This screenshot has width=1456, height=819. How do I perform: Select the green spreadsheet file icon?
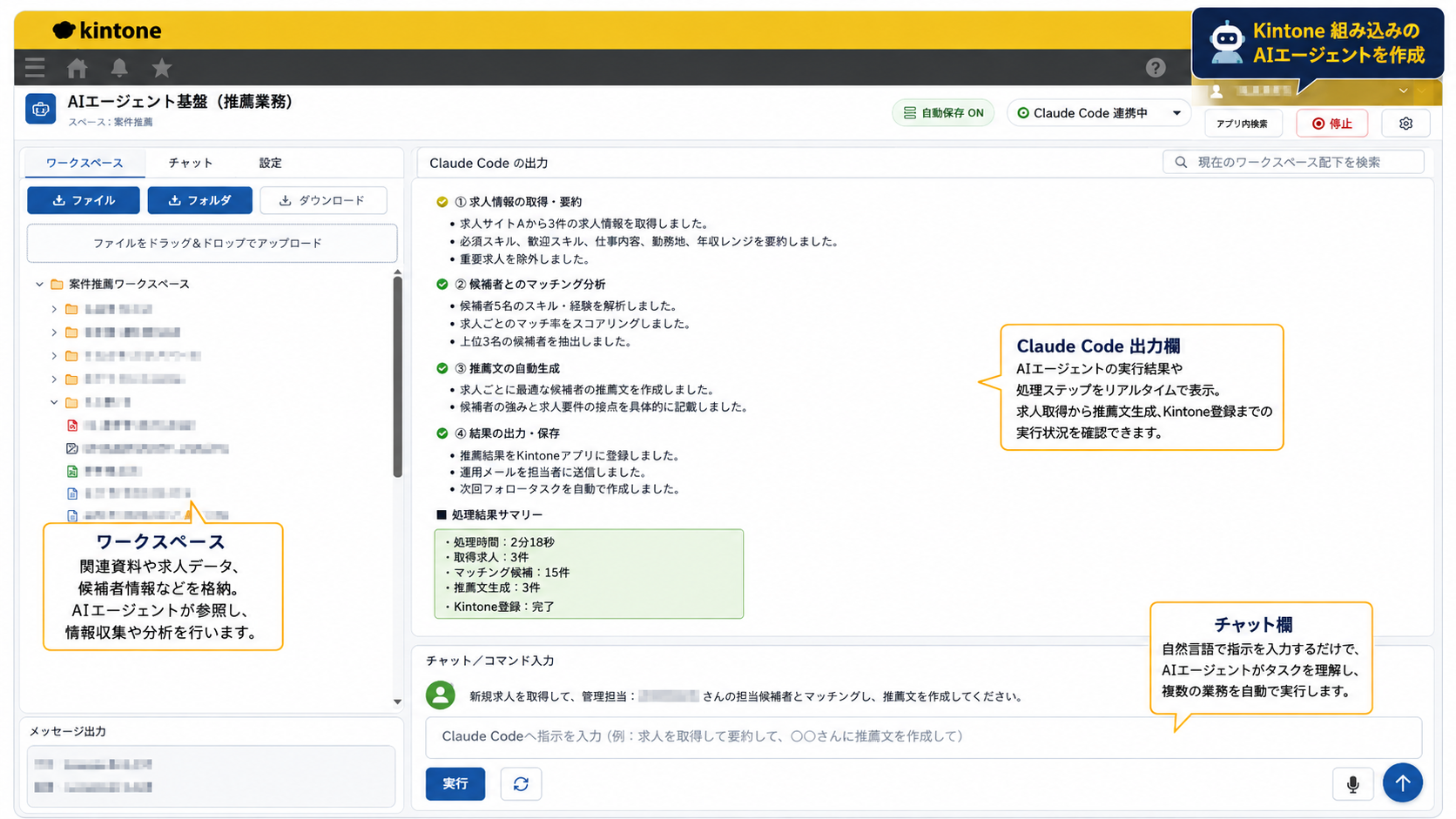click(x=72, y=471)
